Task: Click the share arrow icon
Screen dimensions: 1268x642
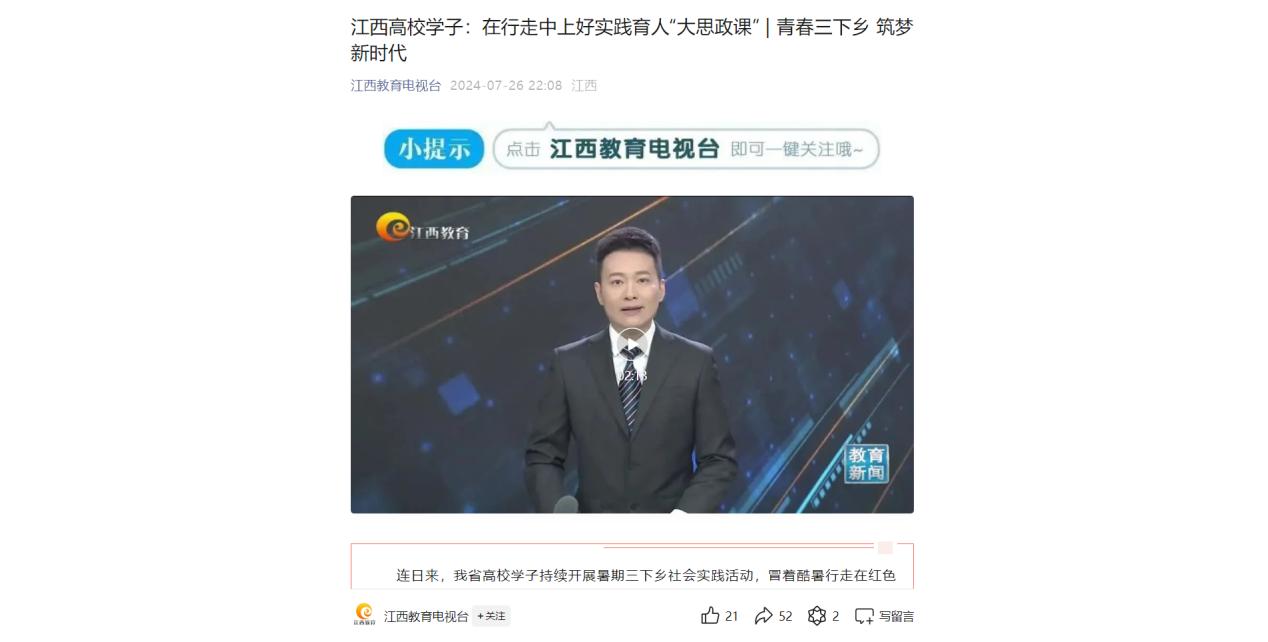Action: click(x=763, y=616)
